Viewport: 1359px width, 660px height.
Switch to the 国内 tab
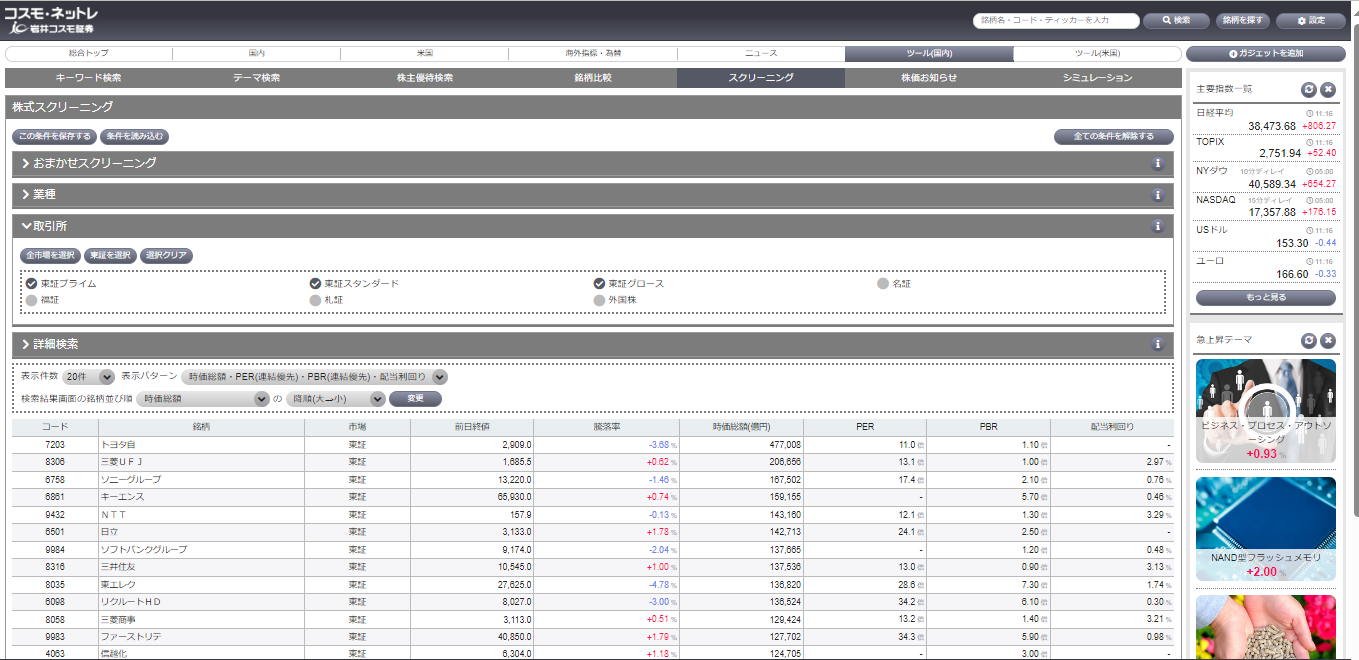tap(257, 54)
